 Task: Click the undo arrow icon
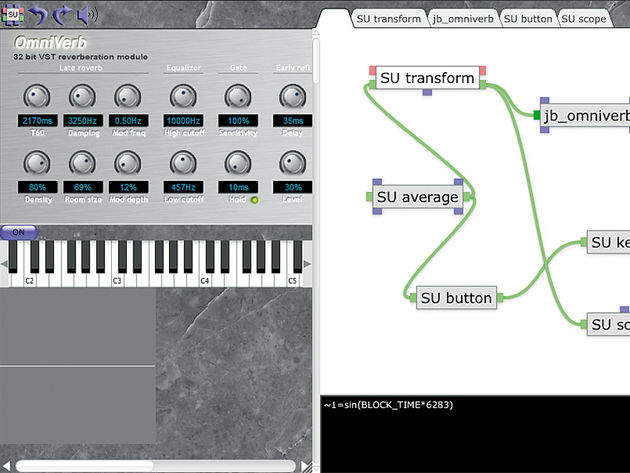pos(38,15)
